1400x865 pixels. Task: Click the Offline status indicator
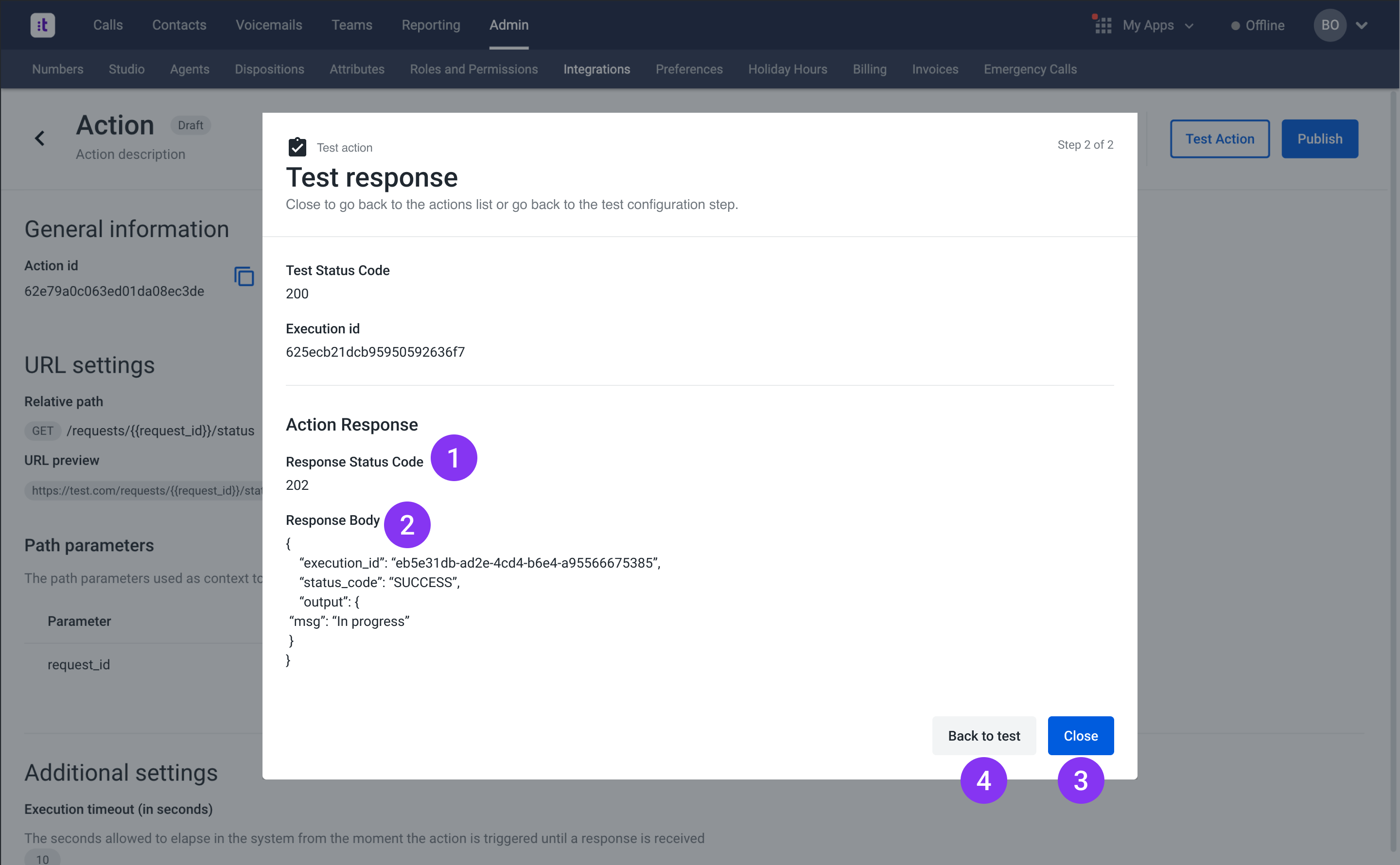coord(1258,25)
